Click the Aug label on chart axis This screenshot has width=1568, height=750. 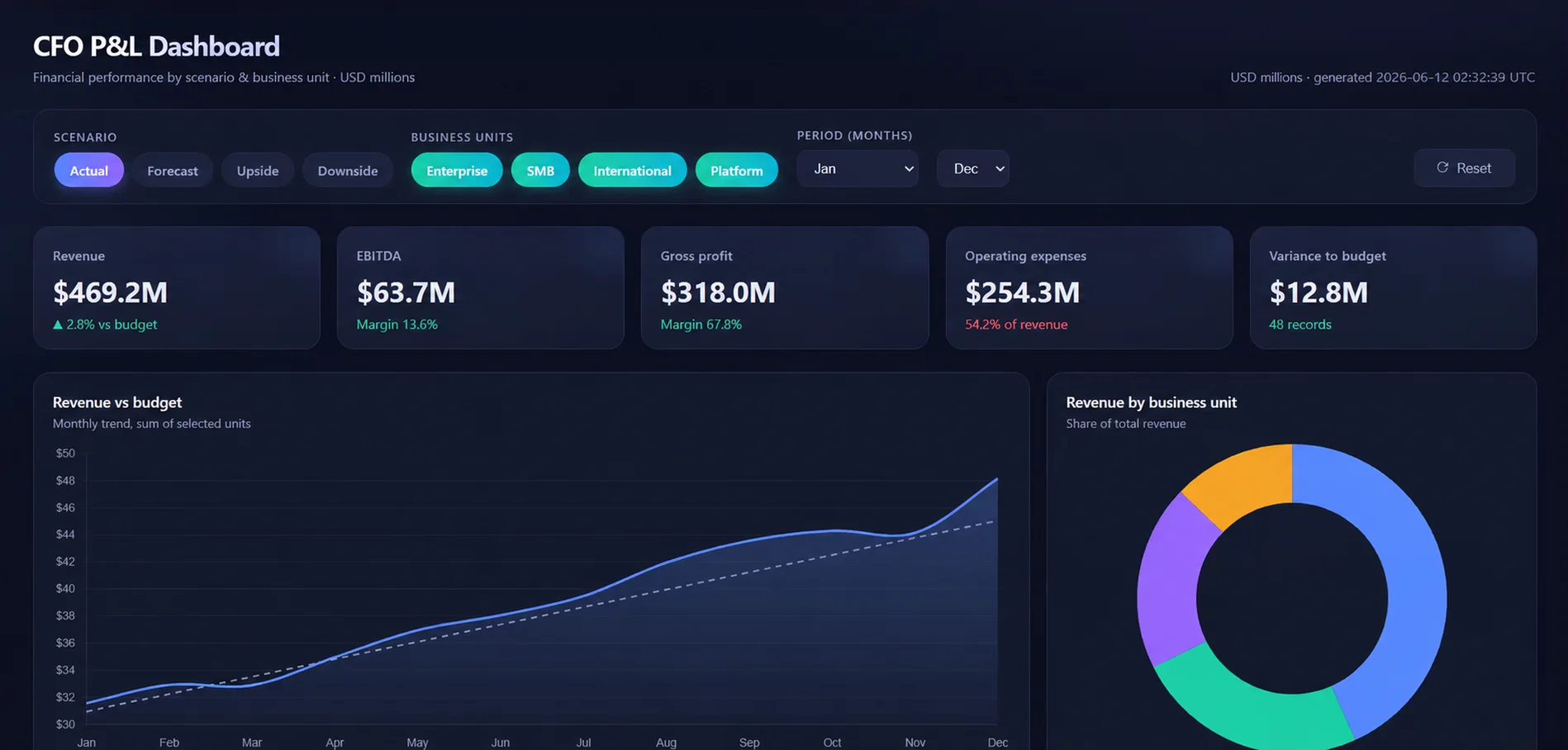(x=666, y=743)
